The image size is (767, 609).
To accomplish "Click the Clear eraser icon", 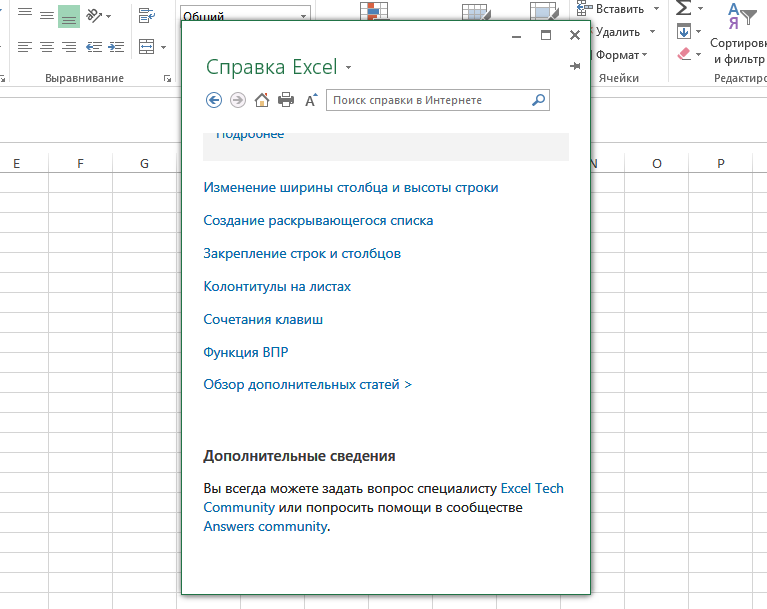I will click(x=684, y=54).
